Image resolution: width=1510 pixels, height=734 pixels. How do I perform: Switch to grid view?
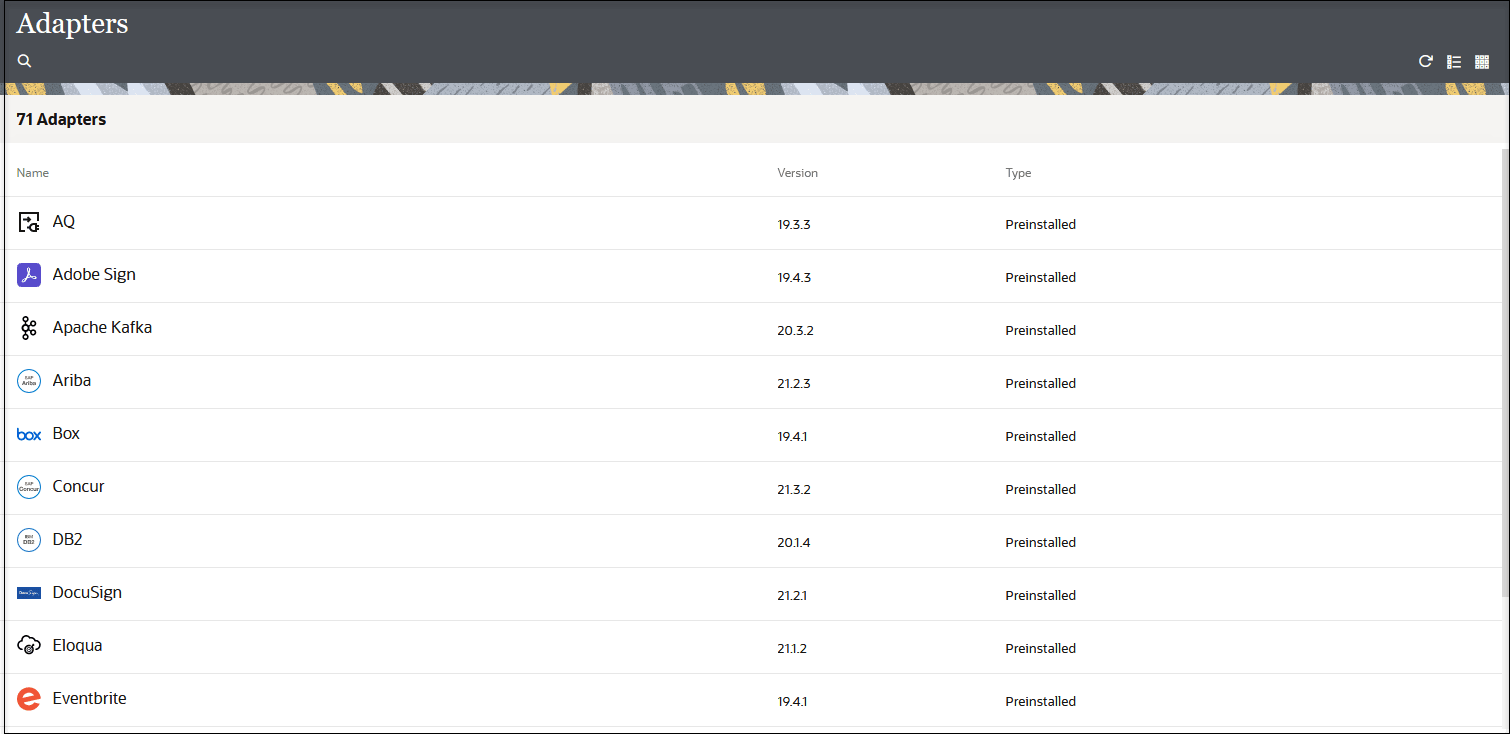(x=1482, y=62)
